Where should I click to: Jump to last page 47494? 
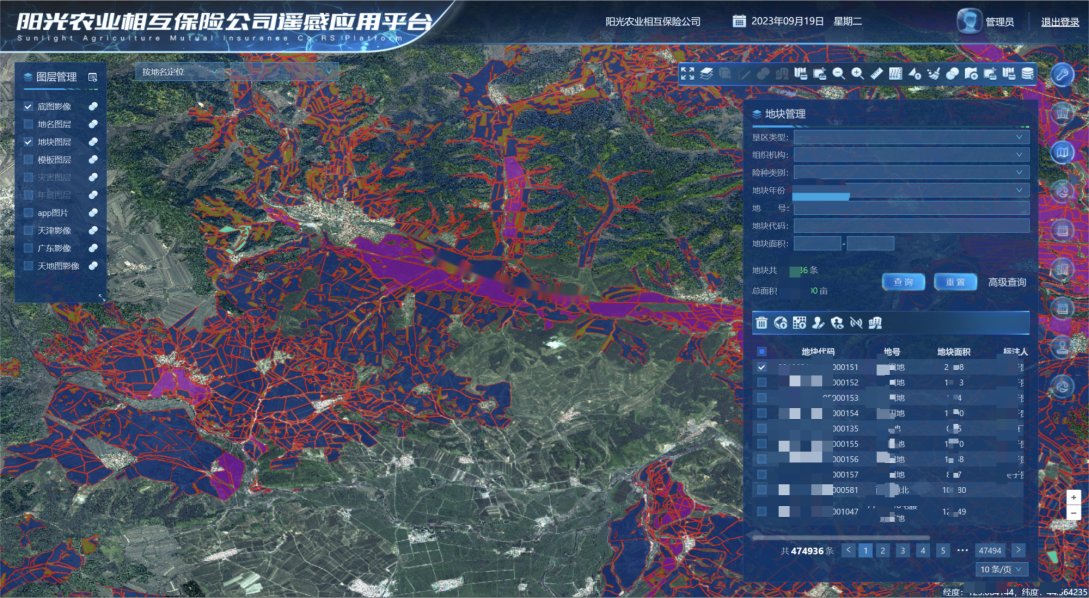[990, 550]
